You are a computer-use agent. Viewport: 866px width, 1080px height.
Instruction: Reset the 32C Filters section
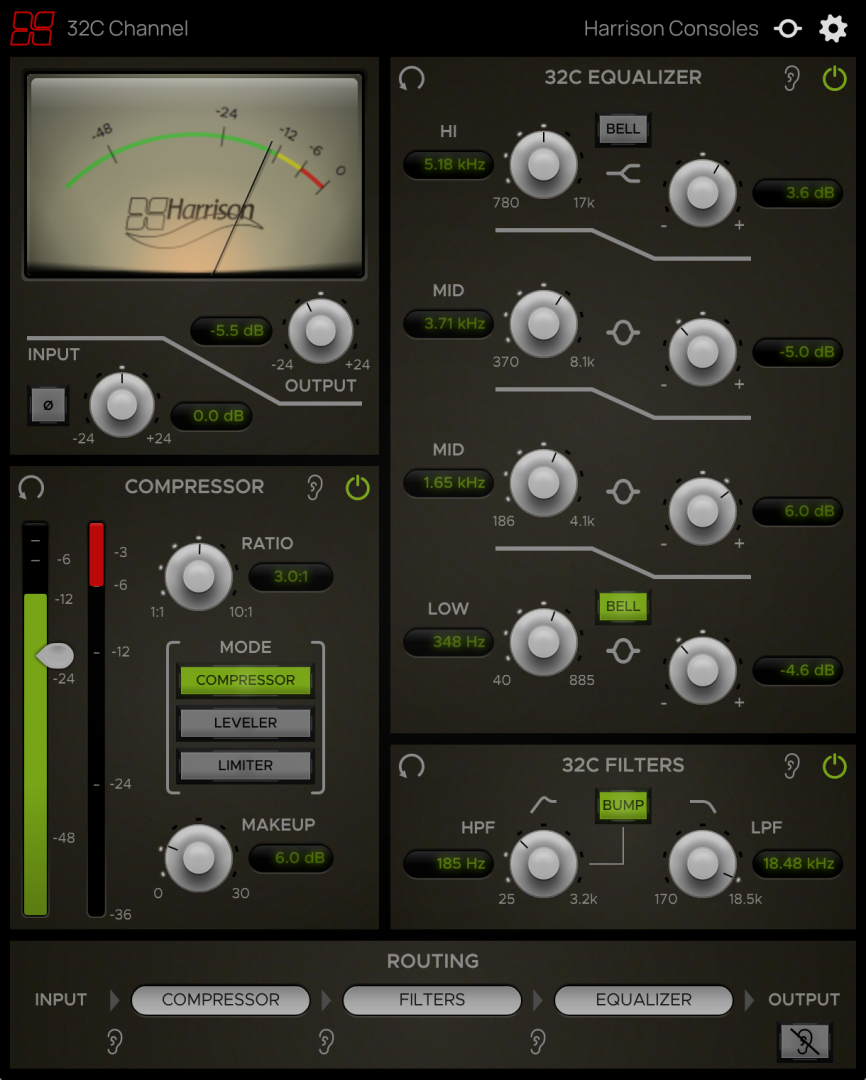[x=411, y=766]
